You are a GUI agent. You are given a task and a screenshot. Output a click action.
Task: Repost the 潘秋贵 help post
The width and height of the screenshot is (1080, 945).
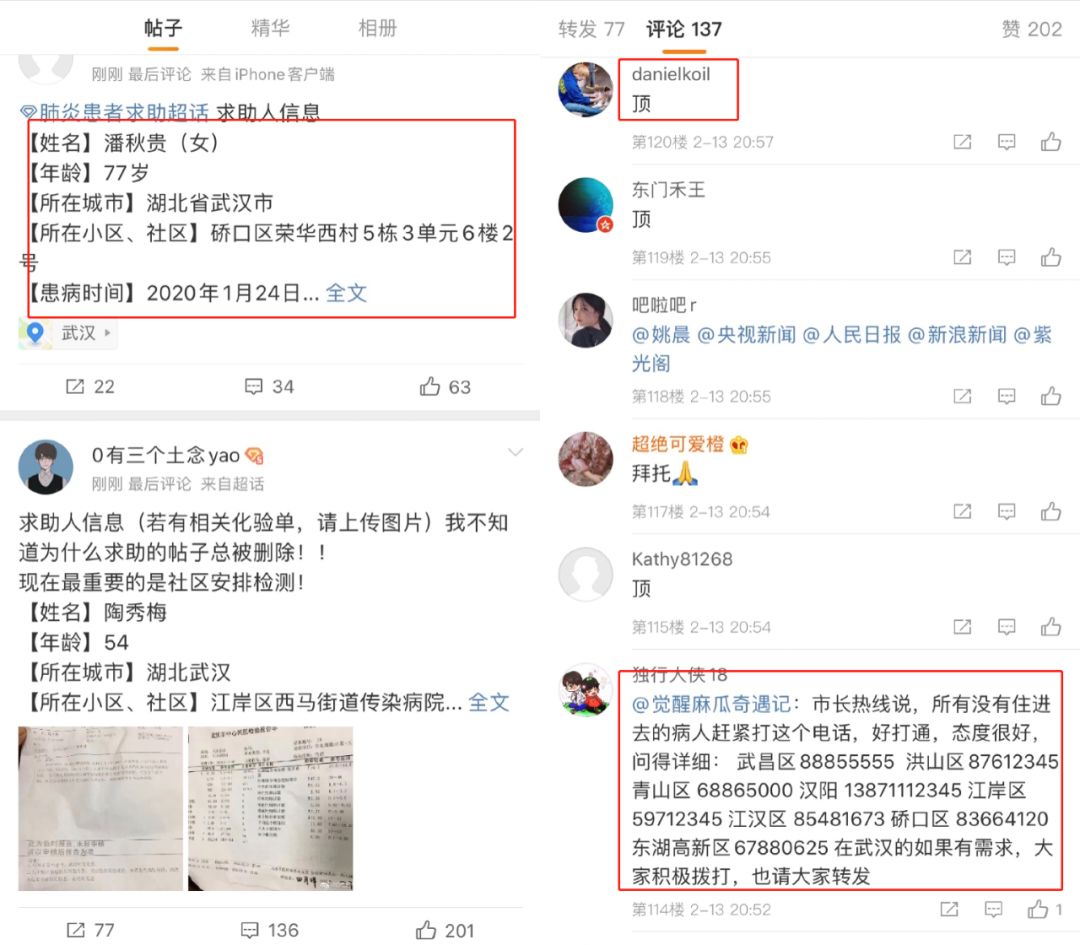90,386
